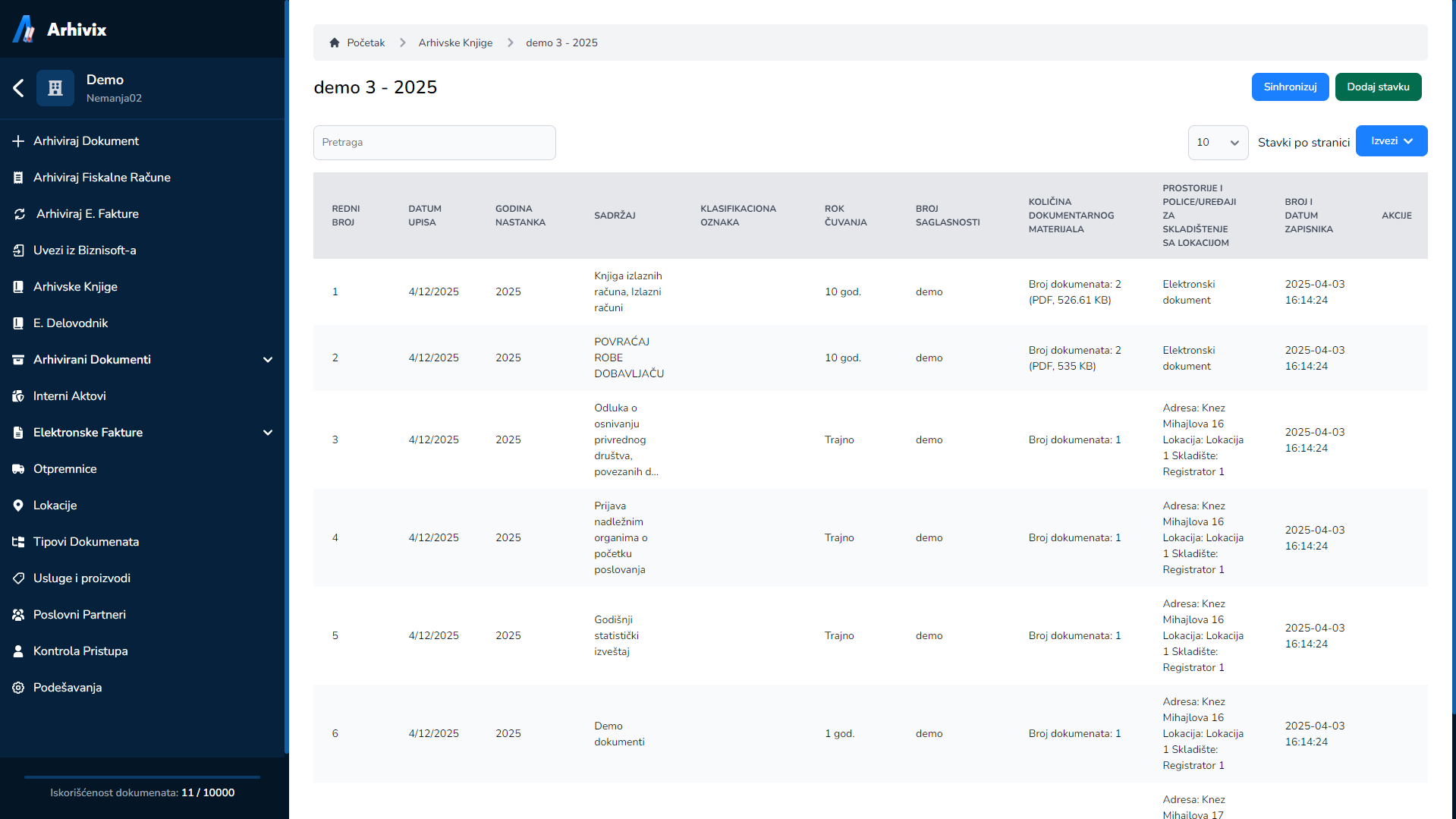
Task: Open the Izvezi export dropdown
Action: 1391,141
